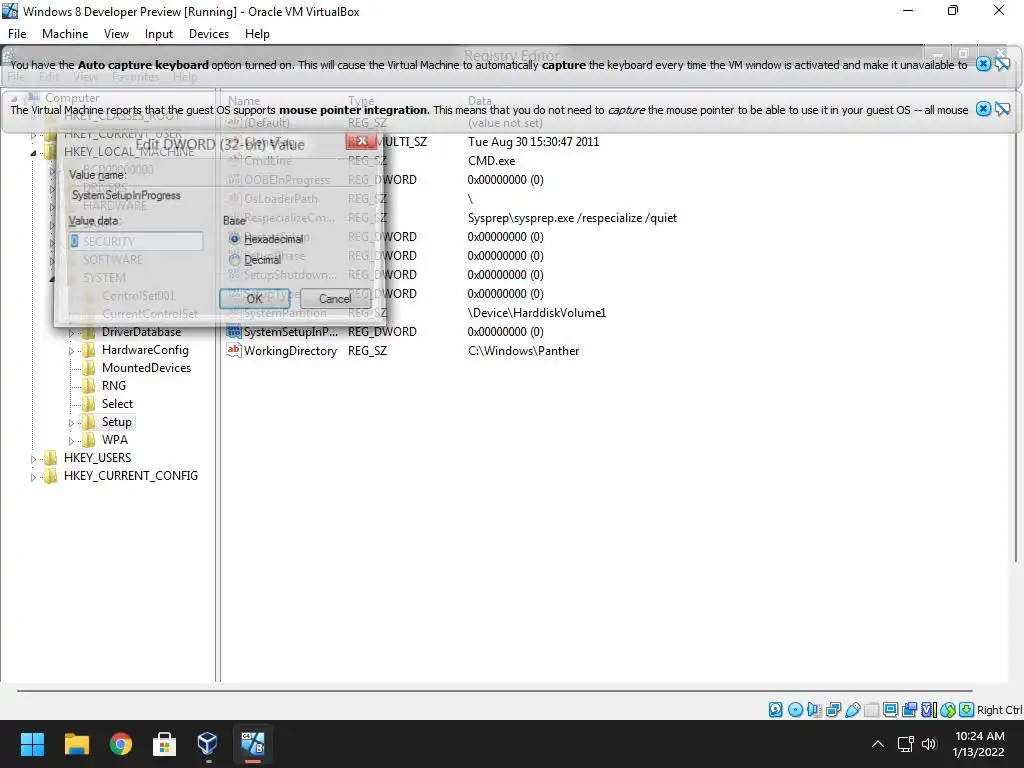
Task: Select the Decimal base radio button
Action: [234, 259]
